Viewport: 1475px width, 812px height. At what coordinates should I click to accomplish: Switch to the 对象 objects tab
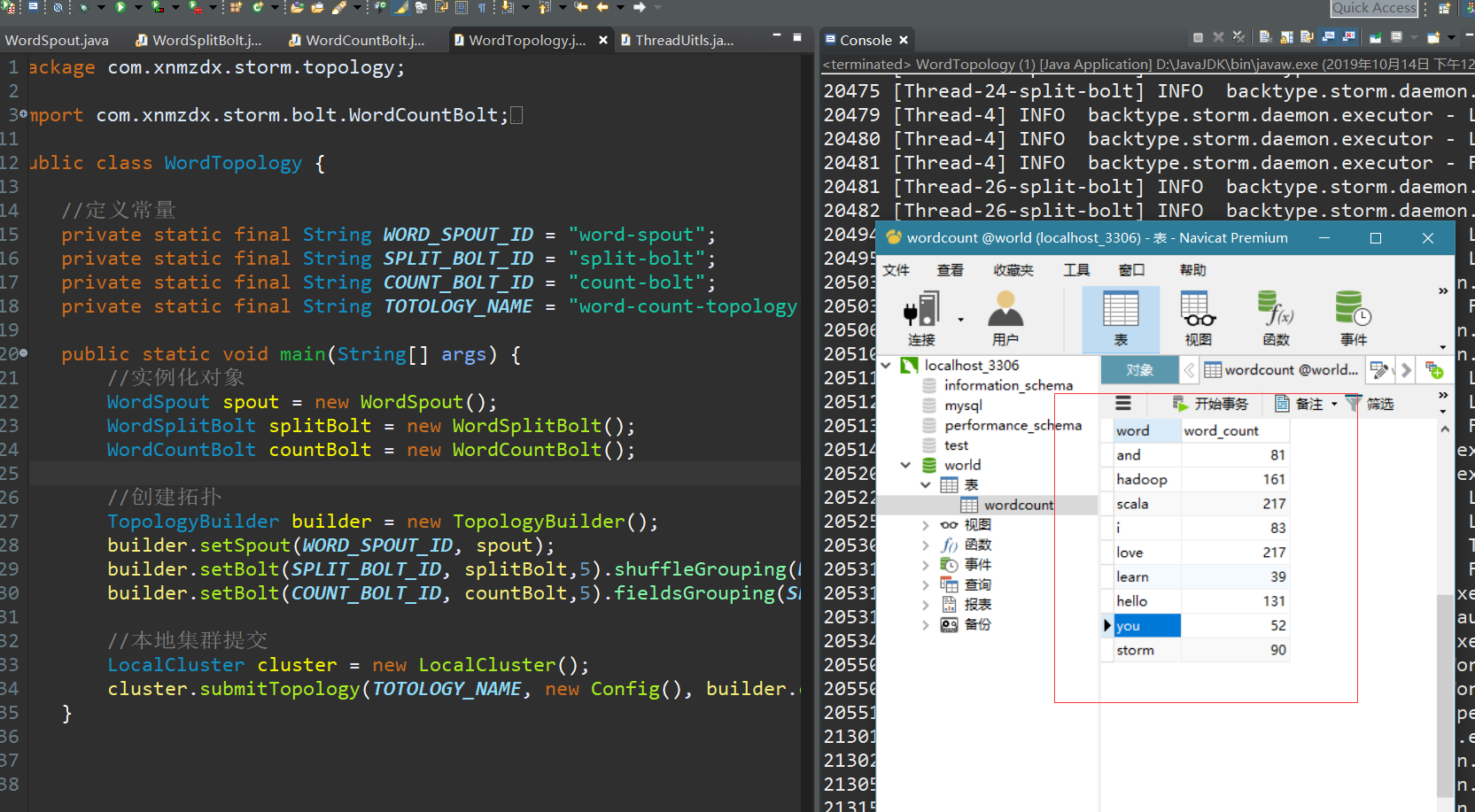[x=1139, y=370]
